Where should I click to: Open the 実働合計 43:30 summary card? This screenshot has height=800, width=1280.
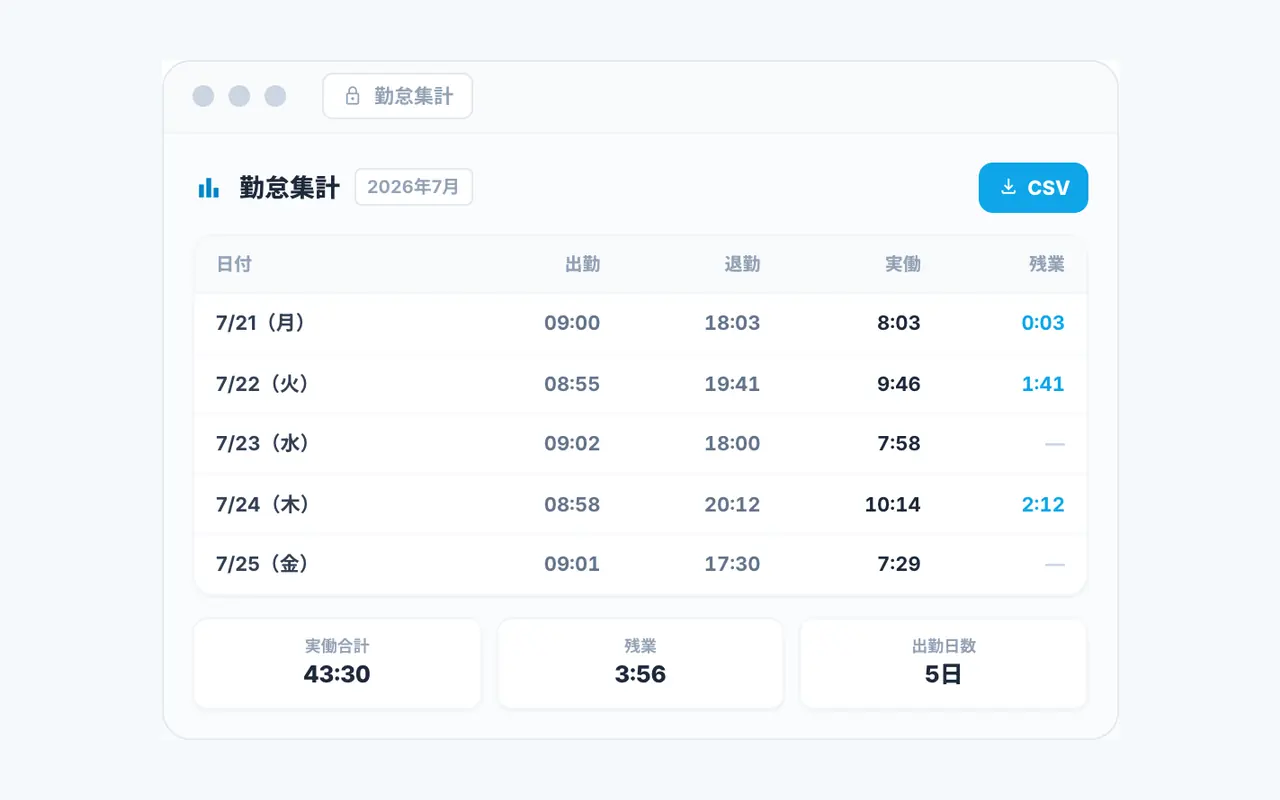337,663
